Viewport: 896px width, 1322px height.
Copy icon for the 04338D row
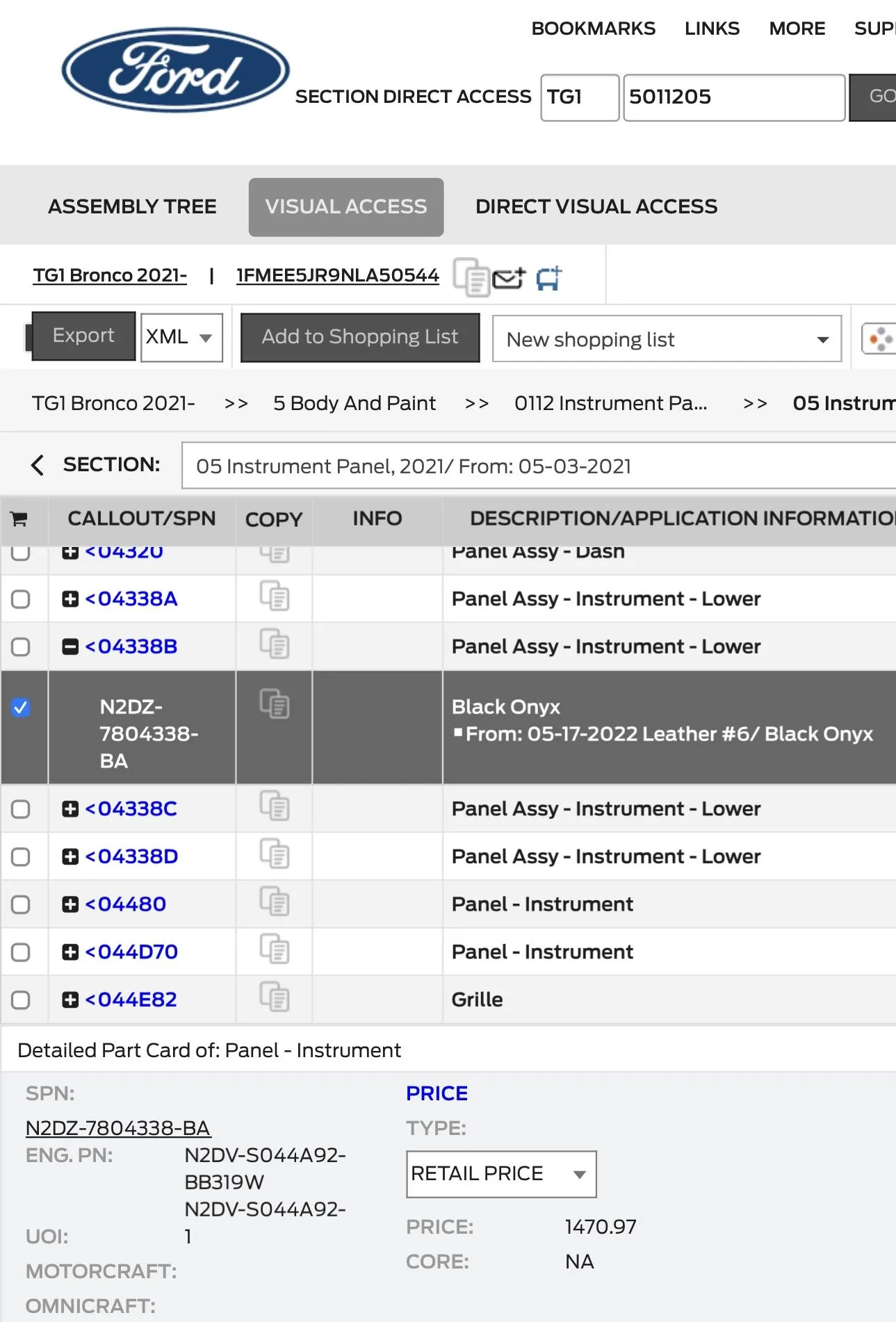[275, 854]
